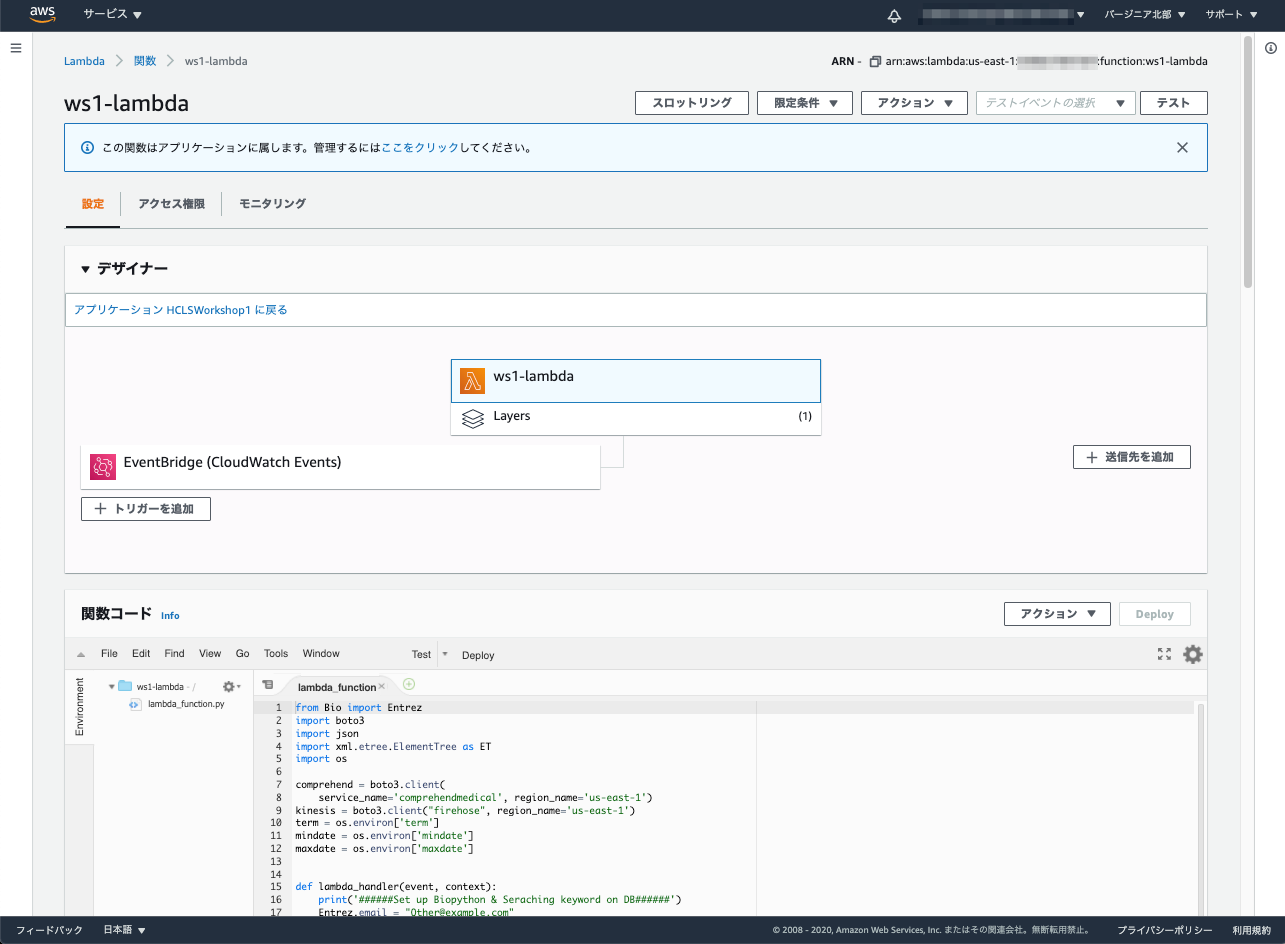The height and width of the screenshot is (944, 1285).
Task: Click the info icon in the banner
Action: (87, 147)
